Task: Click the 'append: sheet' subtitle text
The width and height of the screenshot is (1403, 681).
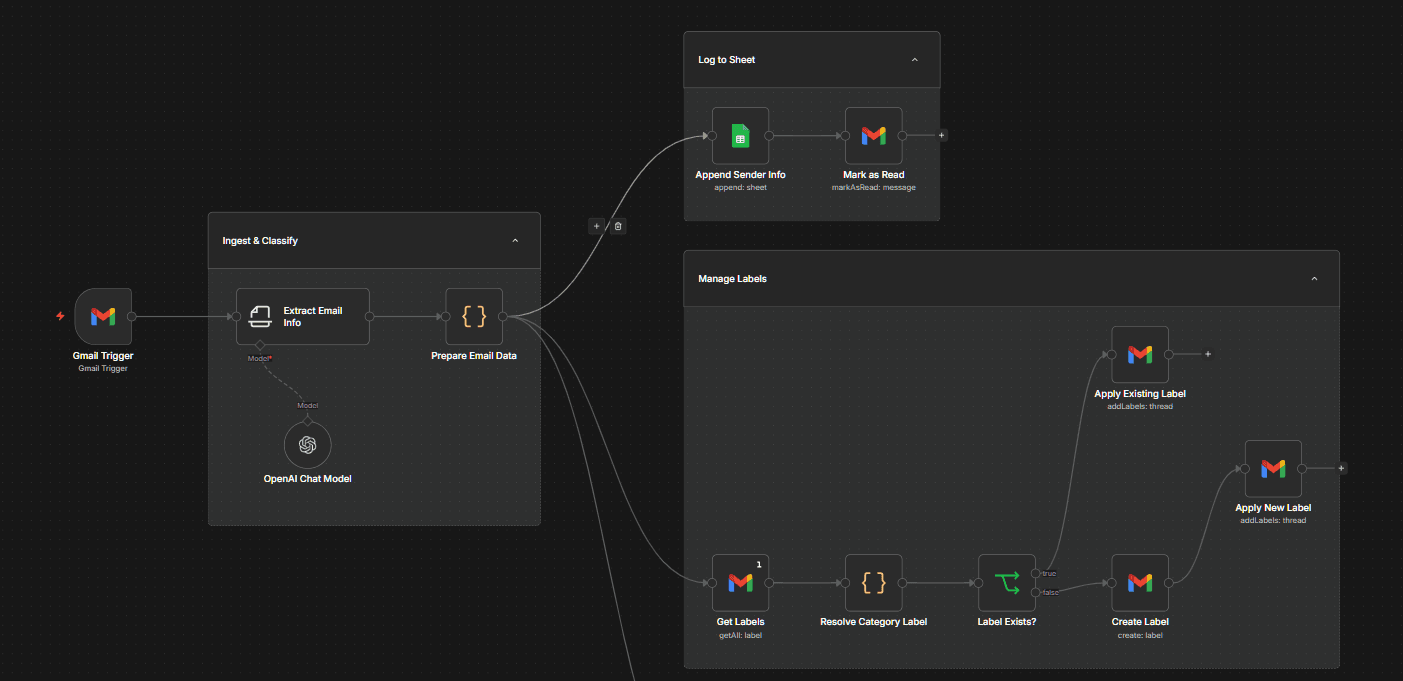Action: tap(740, 187)
